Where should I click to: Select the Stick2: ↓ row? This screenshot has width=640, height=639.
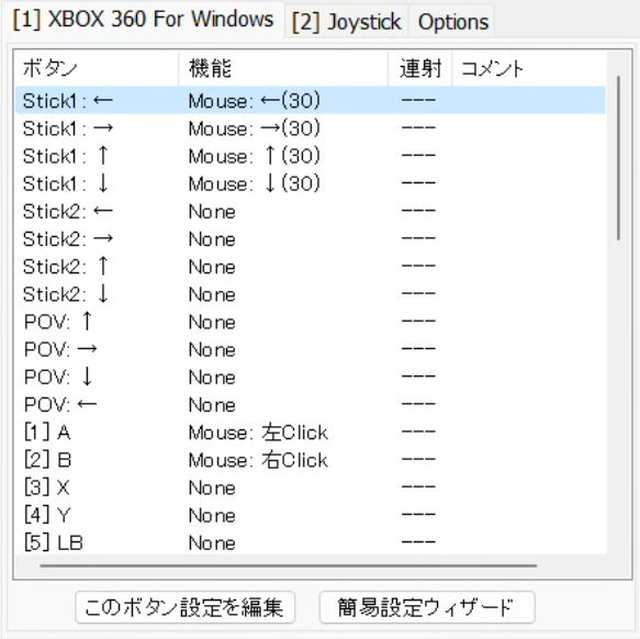tap(310, 294)
